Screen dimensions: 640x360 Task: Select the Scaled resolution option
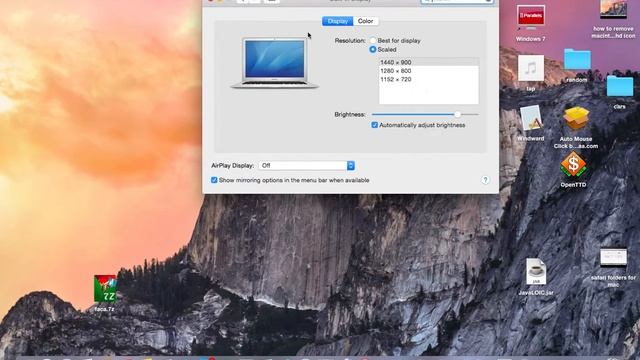(373, 49)
